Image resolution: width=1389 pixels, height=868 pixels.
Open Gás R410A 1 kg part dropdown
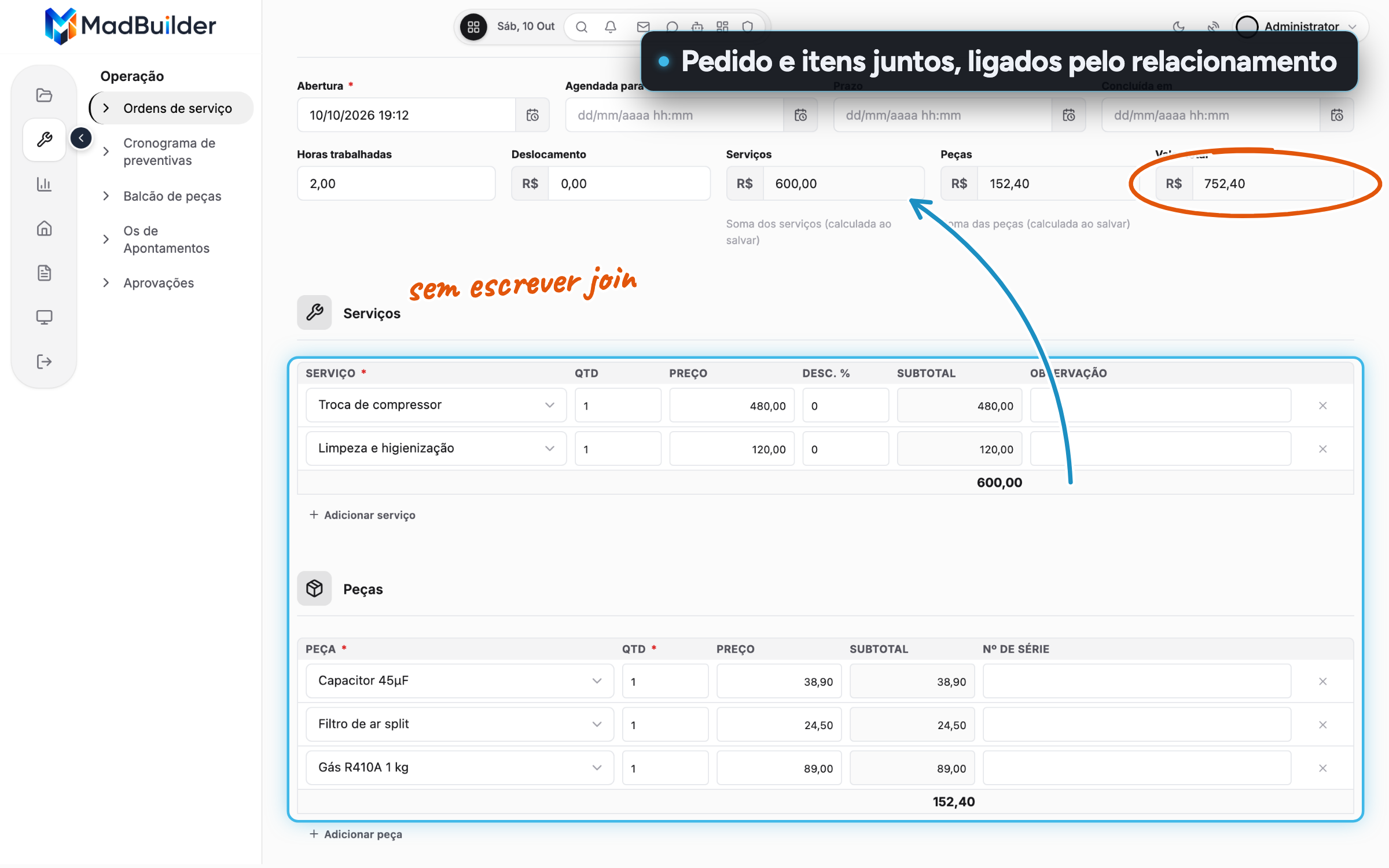pyautogui.click(x=460, y=768)
